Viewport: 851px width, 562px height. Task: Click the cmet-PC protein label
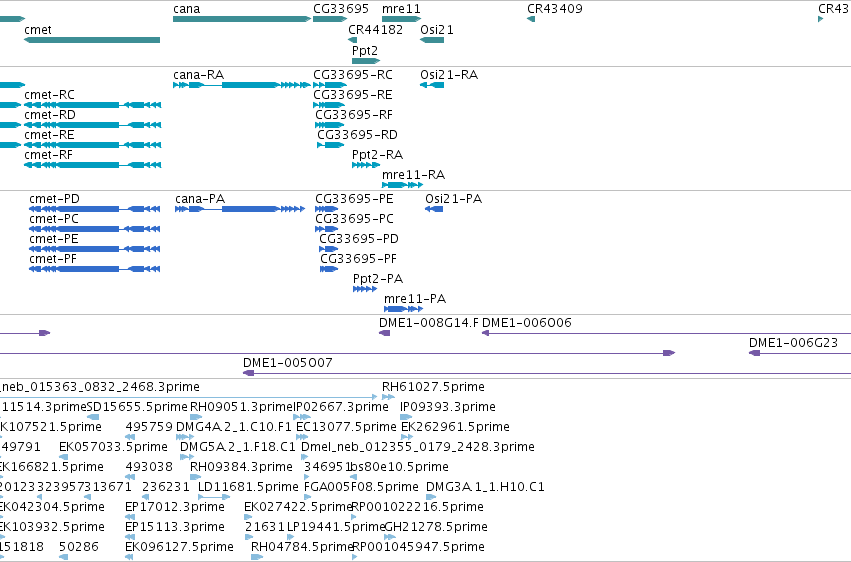tap(54, 219)
